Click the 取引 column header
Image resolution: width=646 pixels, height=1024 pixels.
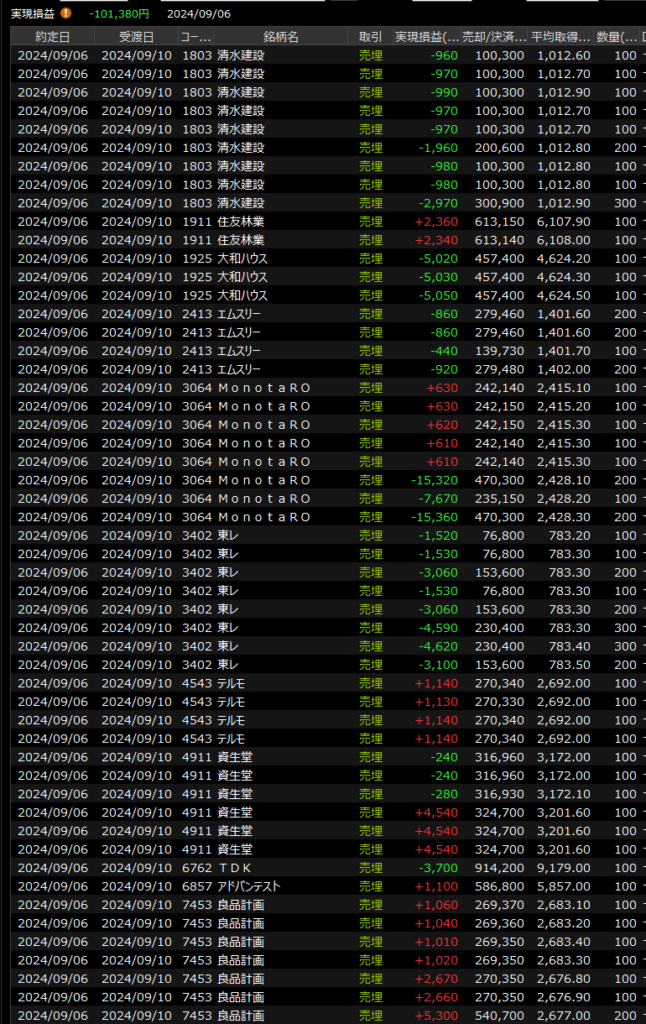[x=370, y=37]
